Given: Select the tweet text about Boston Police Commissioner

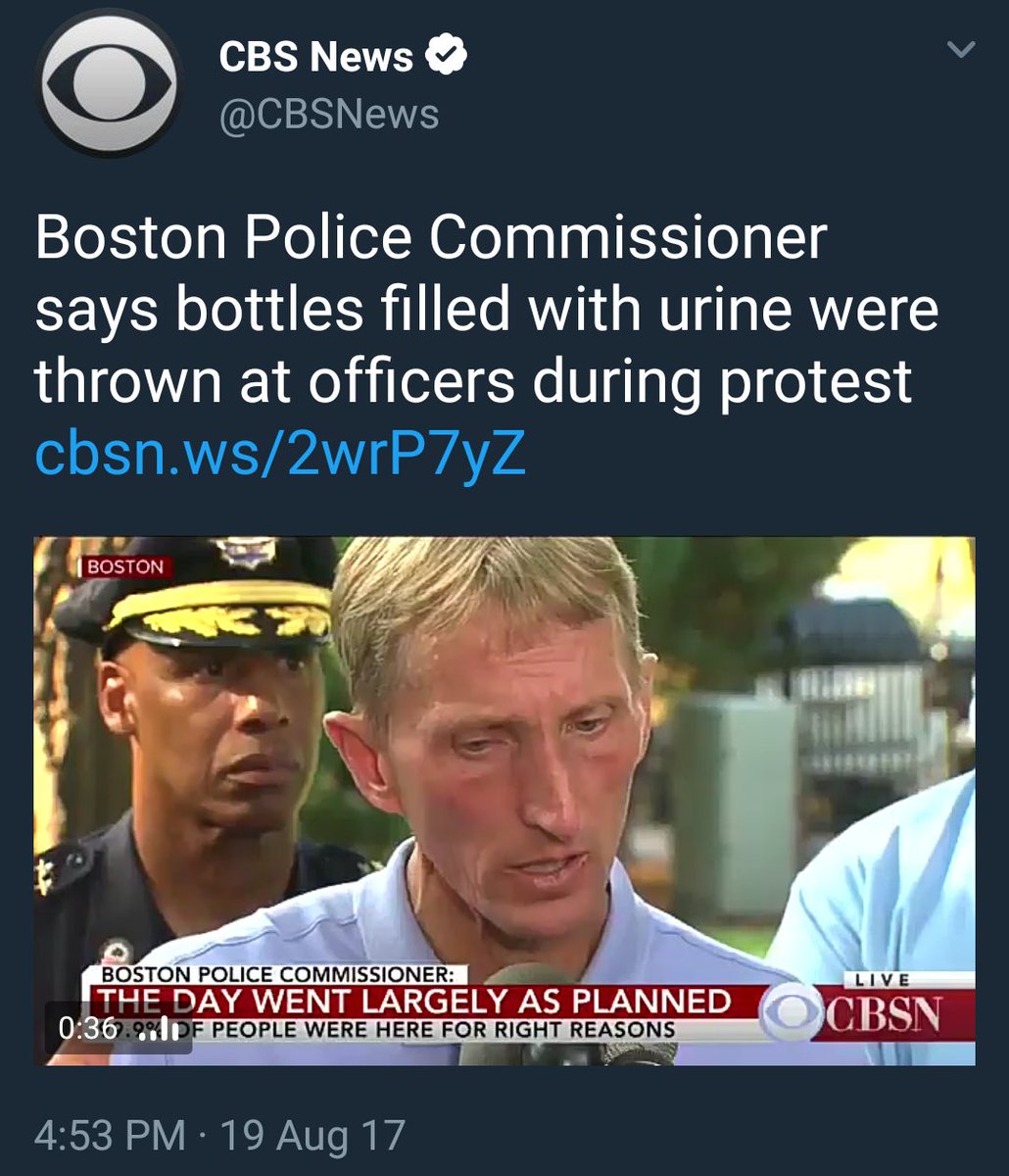Looking at the screenshot, I should click(x=487, y=310).
